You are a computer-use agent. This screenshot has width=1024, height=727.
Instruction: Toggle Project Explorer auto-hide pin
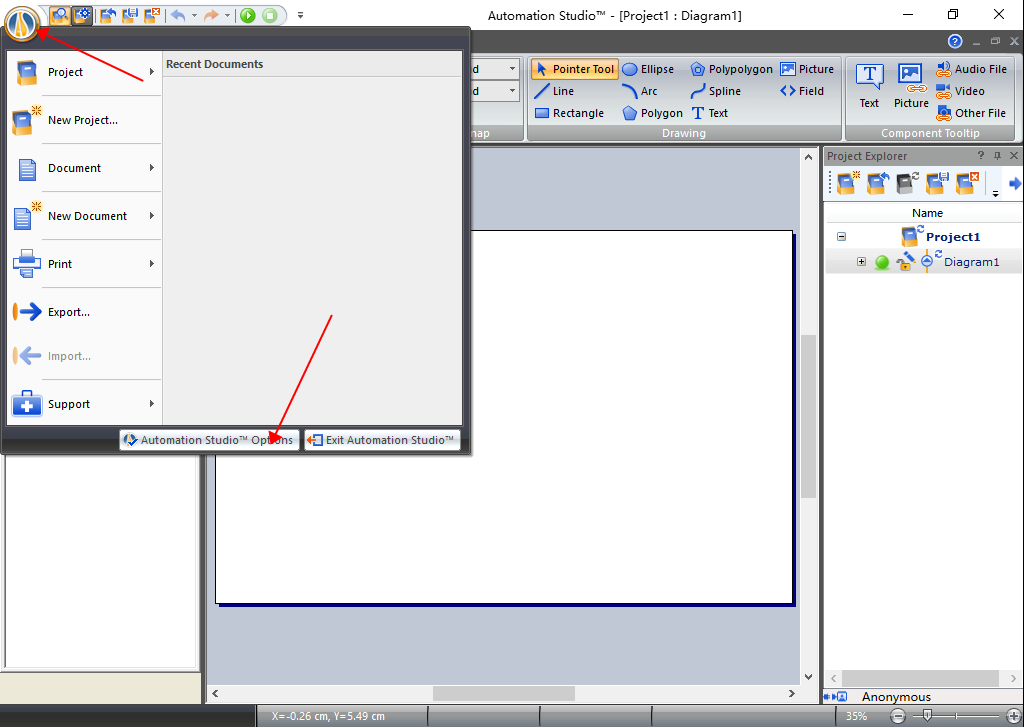click(997, 155)
